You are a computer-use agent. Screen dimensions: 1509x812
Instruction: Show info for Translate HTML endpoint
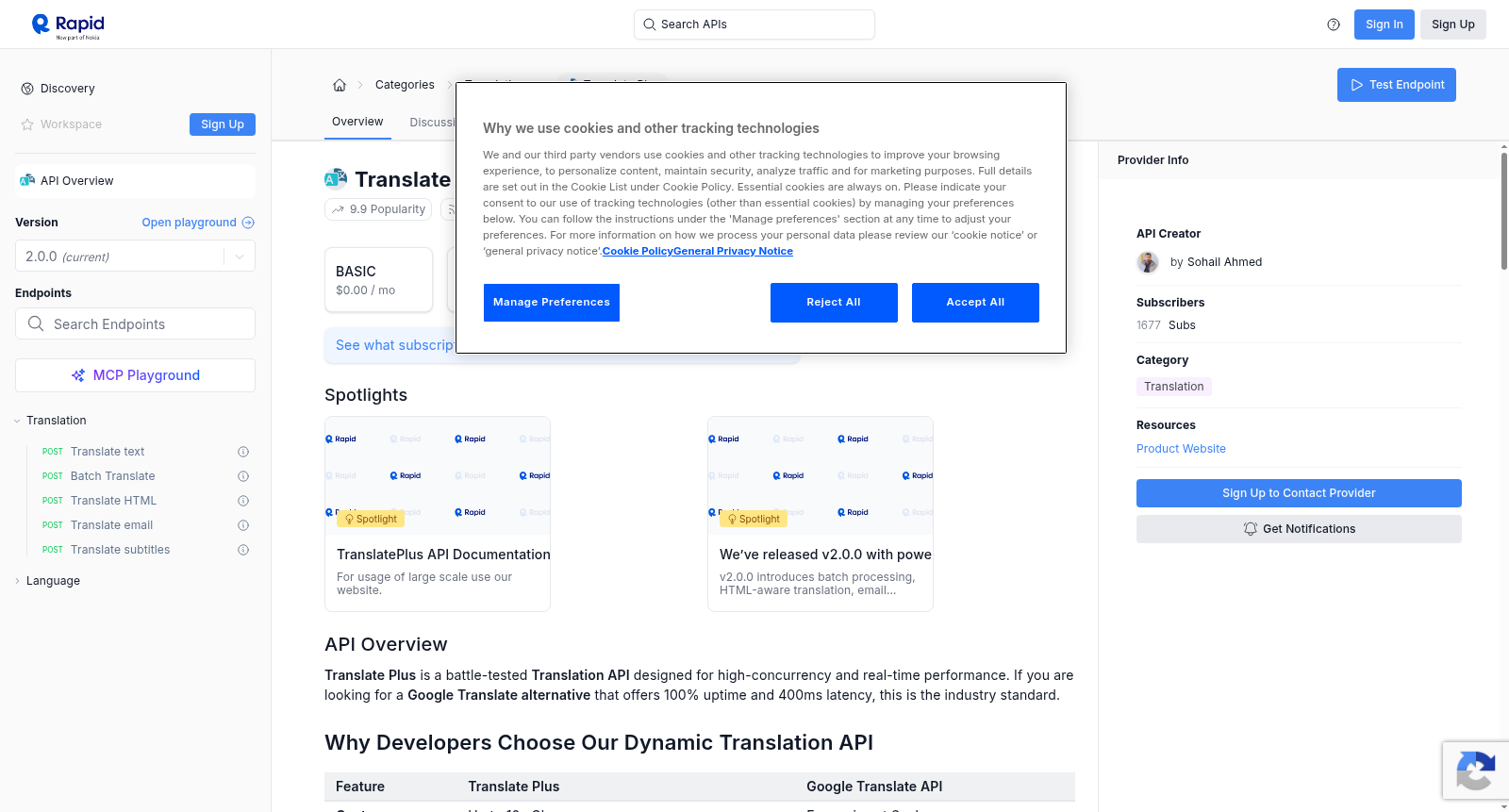[x=243, y=501]
